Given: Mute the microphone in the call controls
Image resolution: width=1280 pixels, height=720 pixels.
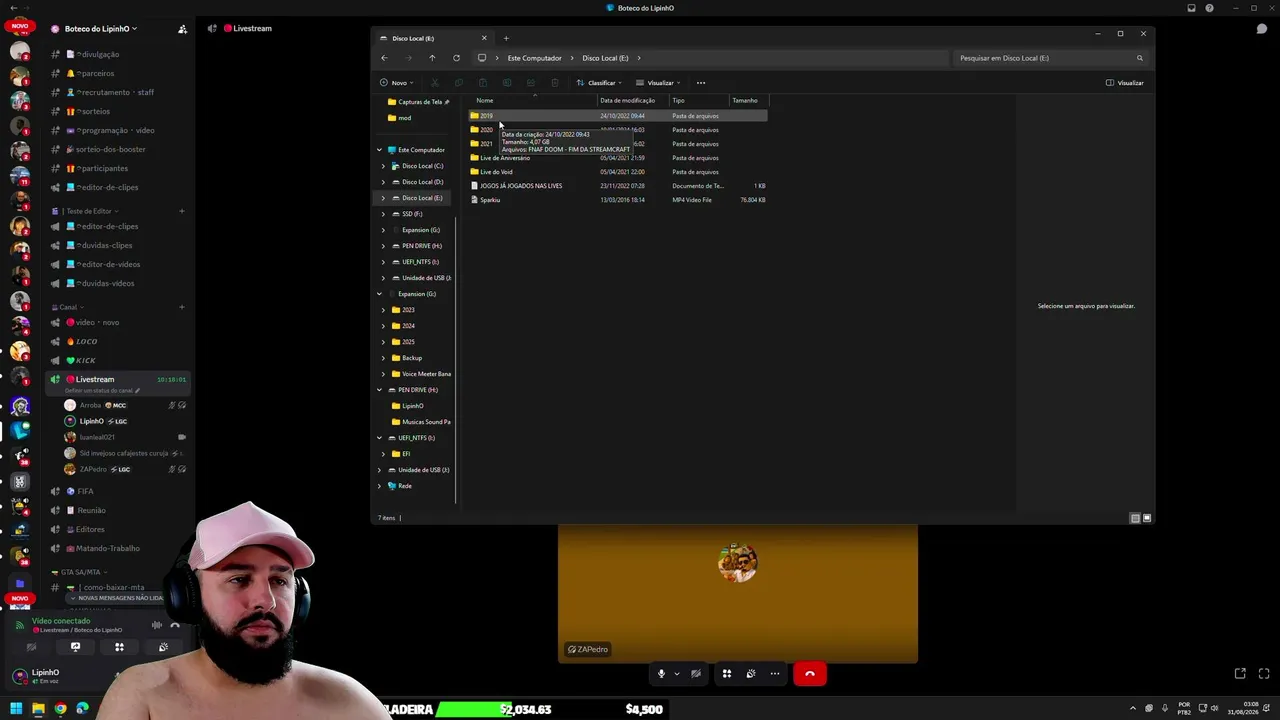Looking at the screenshot, I should pos(661,674).
